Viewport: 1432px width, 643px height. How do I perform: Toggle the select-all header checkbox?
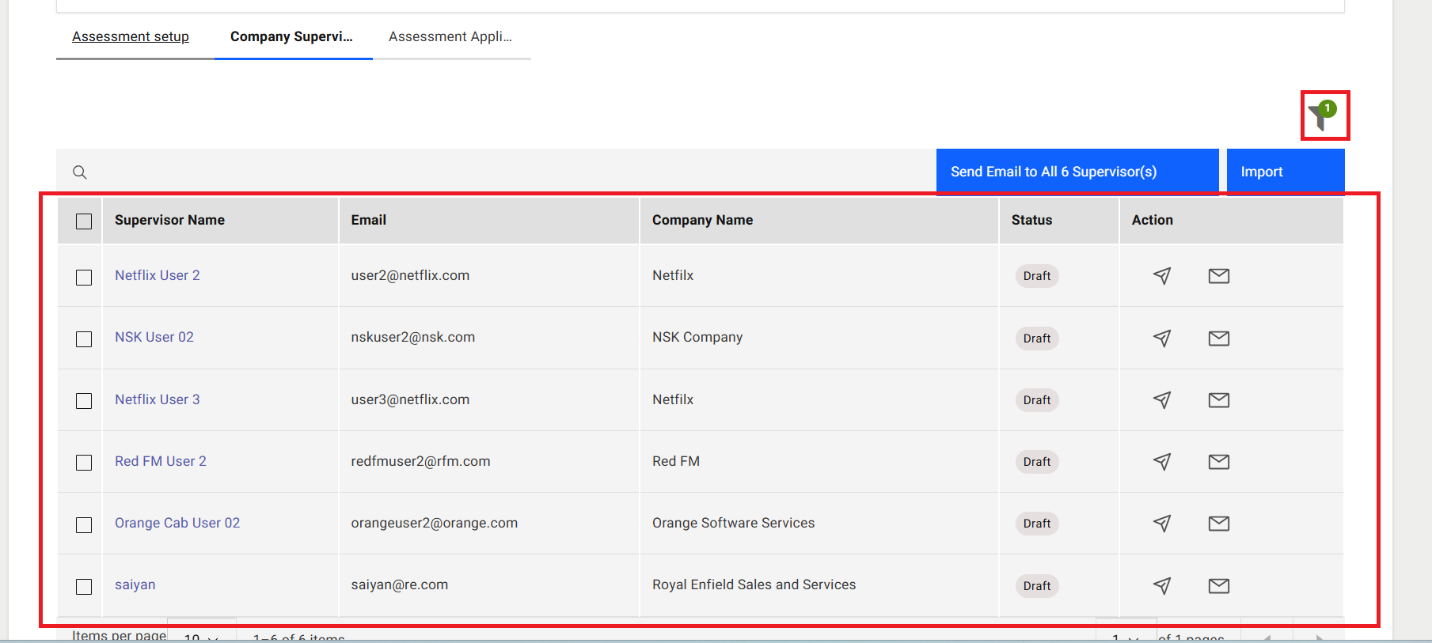[x=84, y=221]
